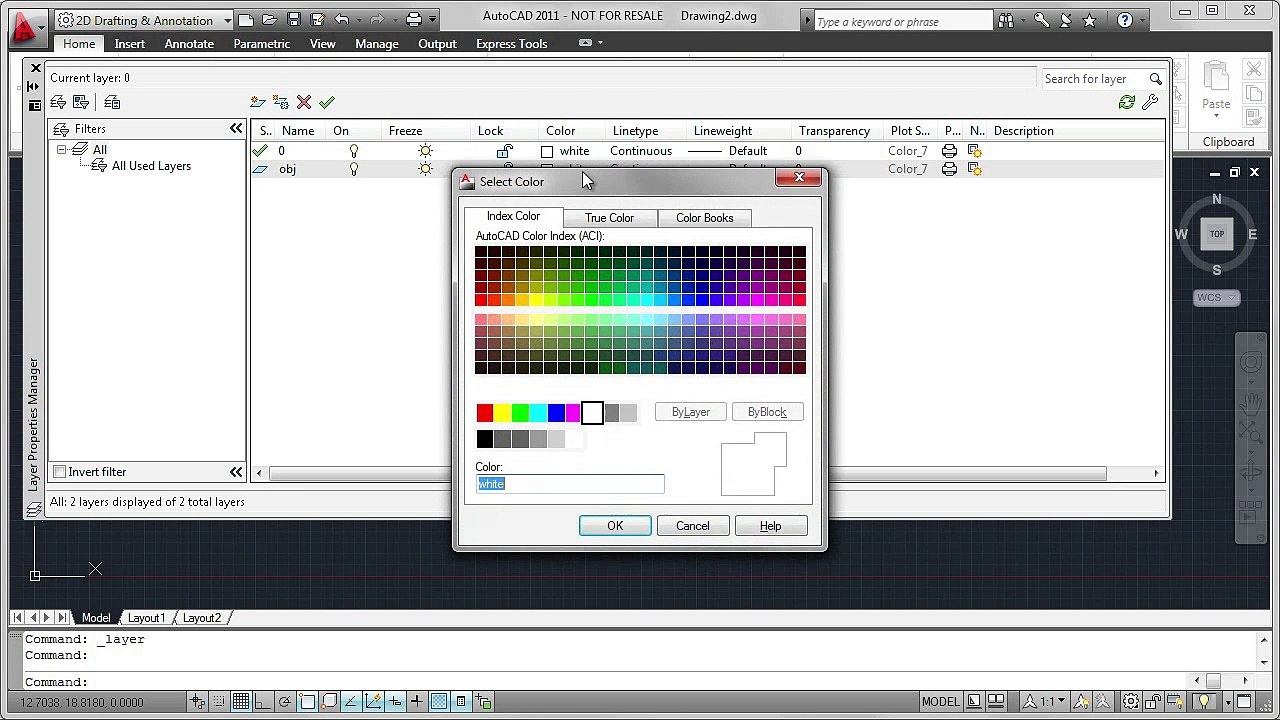Screen dimensions: 1280x720
Task: Click the ByBlock button
Action: [x=767, y=412]
